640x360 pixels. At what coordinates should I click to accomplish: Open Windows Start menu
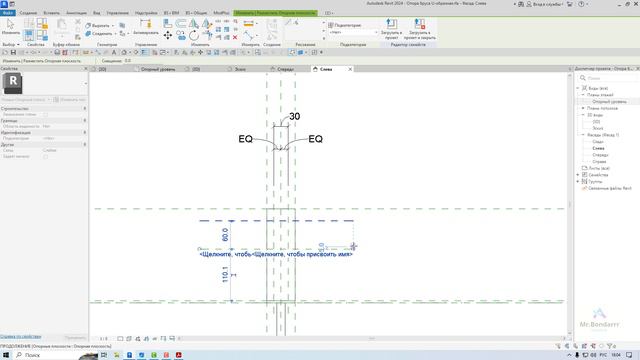6,355
